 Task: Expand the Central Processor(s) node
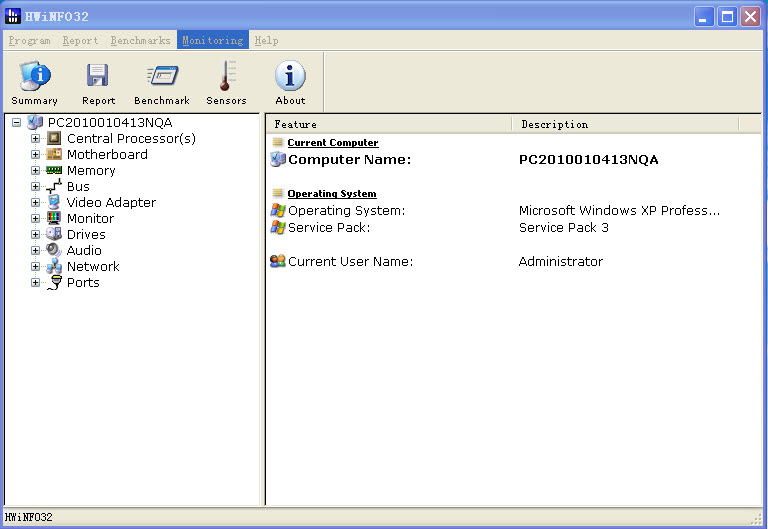pos(36,139)
